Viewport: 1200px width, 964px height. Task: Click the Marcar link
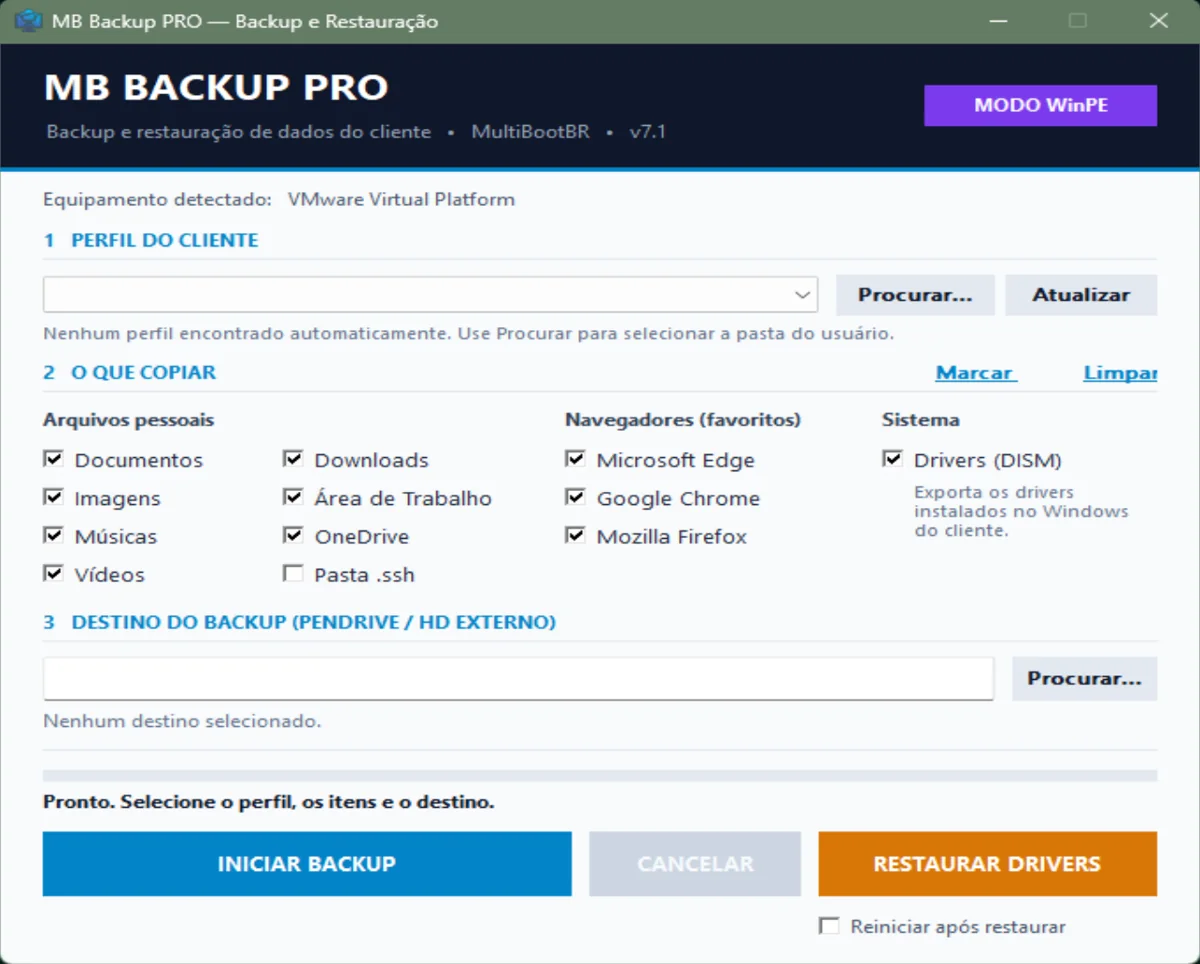pyautogui.click(x=976, y=372)
